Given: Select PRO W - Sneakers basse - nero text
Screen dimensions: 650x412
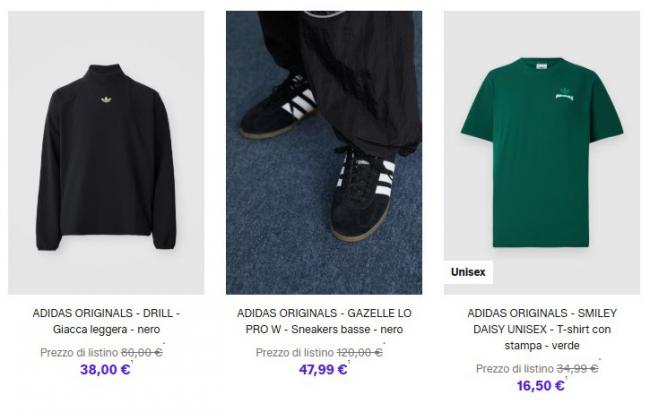Looking at the screenshot, I should [x=324, y=330].
